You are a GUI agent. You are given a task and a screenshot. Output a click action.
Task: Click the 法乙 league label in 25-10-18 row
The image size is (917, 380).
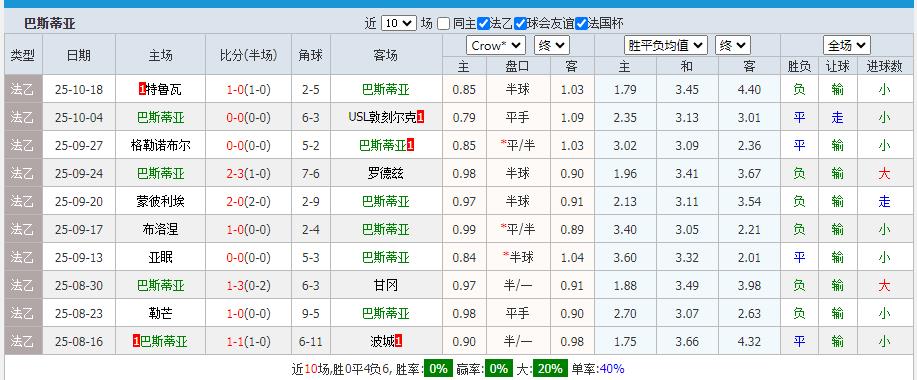coord(23,89)
